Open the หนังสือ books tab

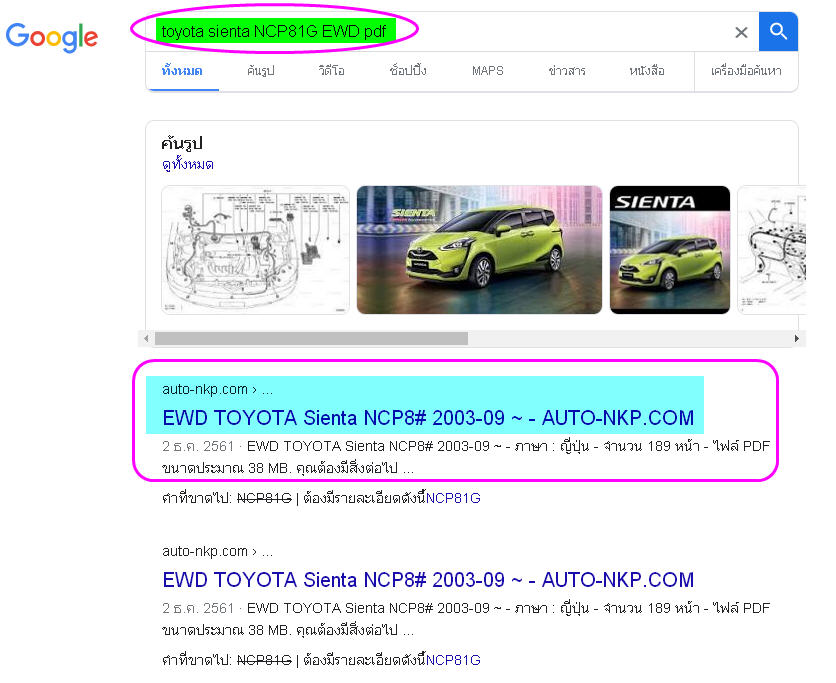click(x=647, y=71)
